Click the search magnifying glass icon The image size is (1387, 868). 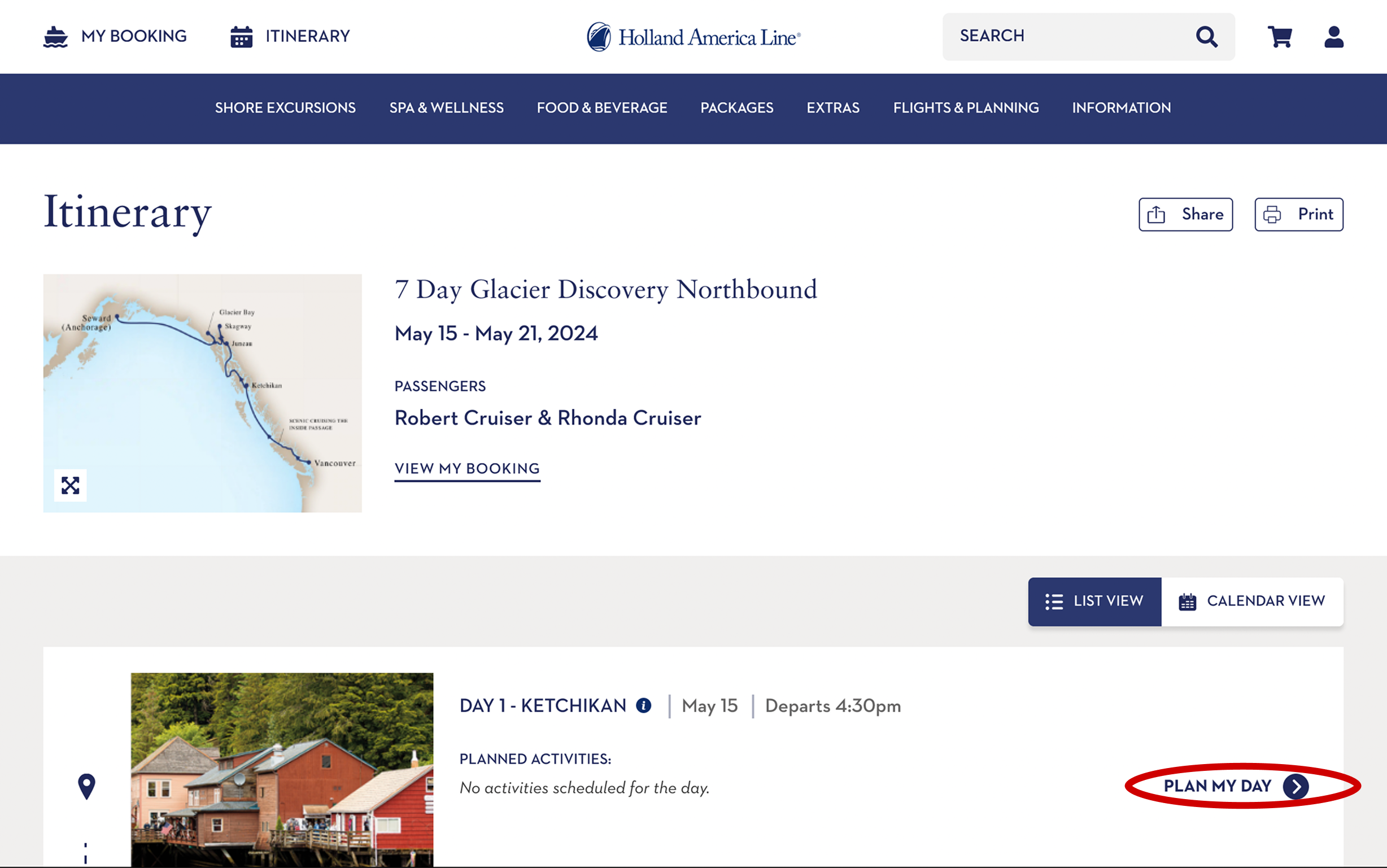pyautogui.click(x=1206, y=37)
